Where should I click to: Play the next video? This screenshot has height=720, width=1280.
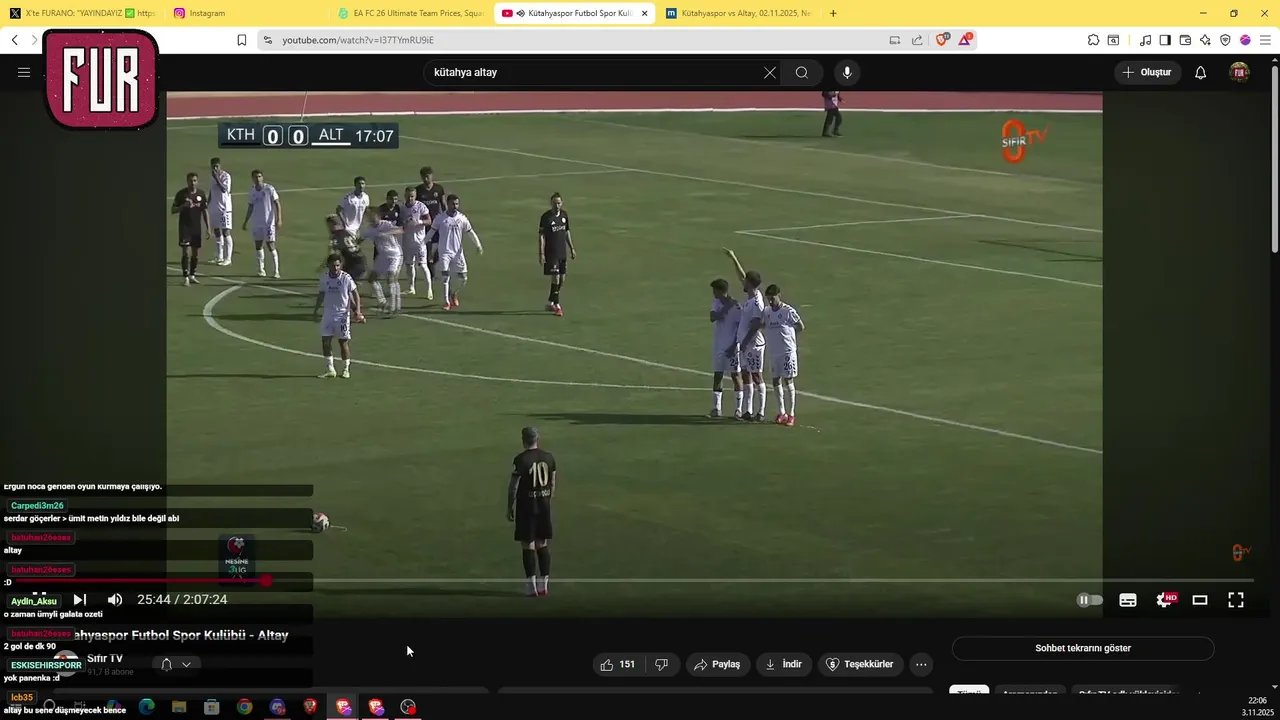(x=80, y=600)
